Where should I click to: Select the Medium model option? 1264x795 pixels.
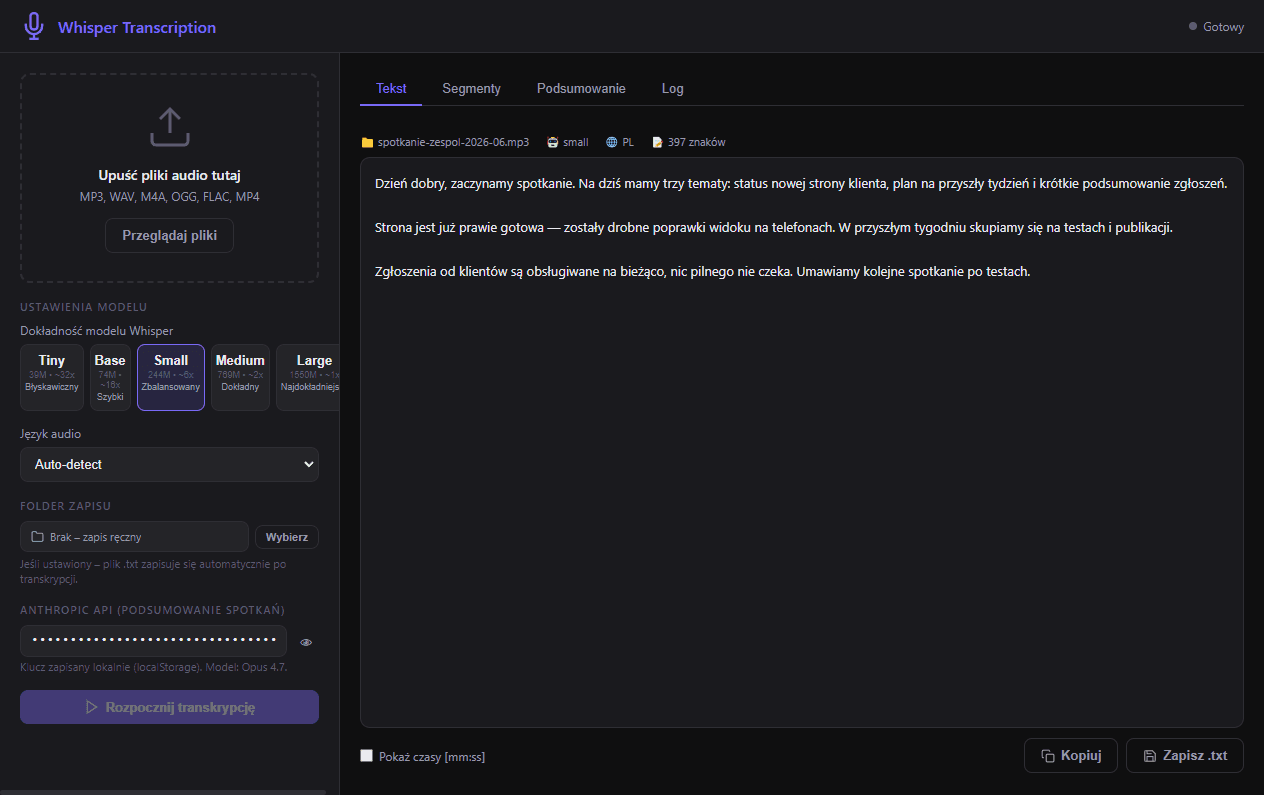pyautogui.click(x=240, y=378)
